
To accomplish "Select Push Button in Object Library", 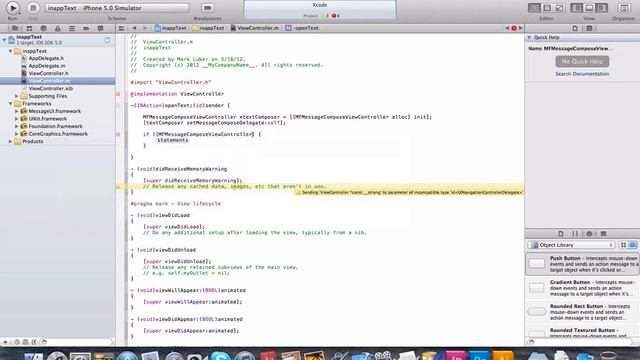I will pos(582,264).
